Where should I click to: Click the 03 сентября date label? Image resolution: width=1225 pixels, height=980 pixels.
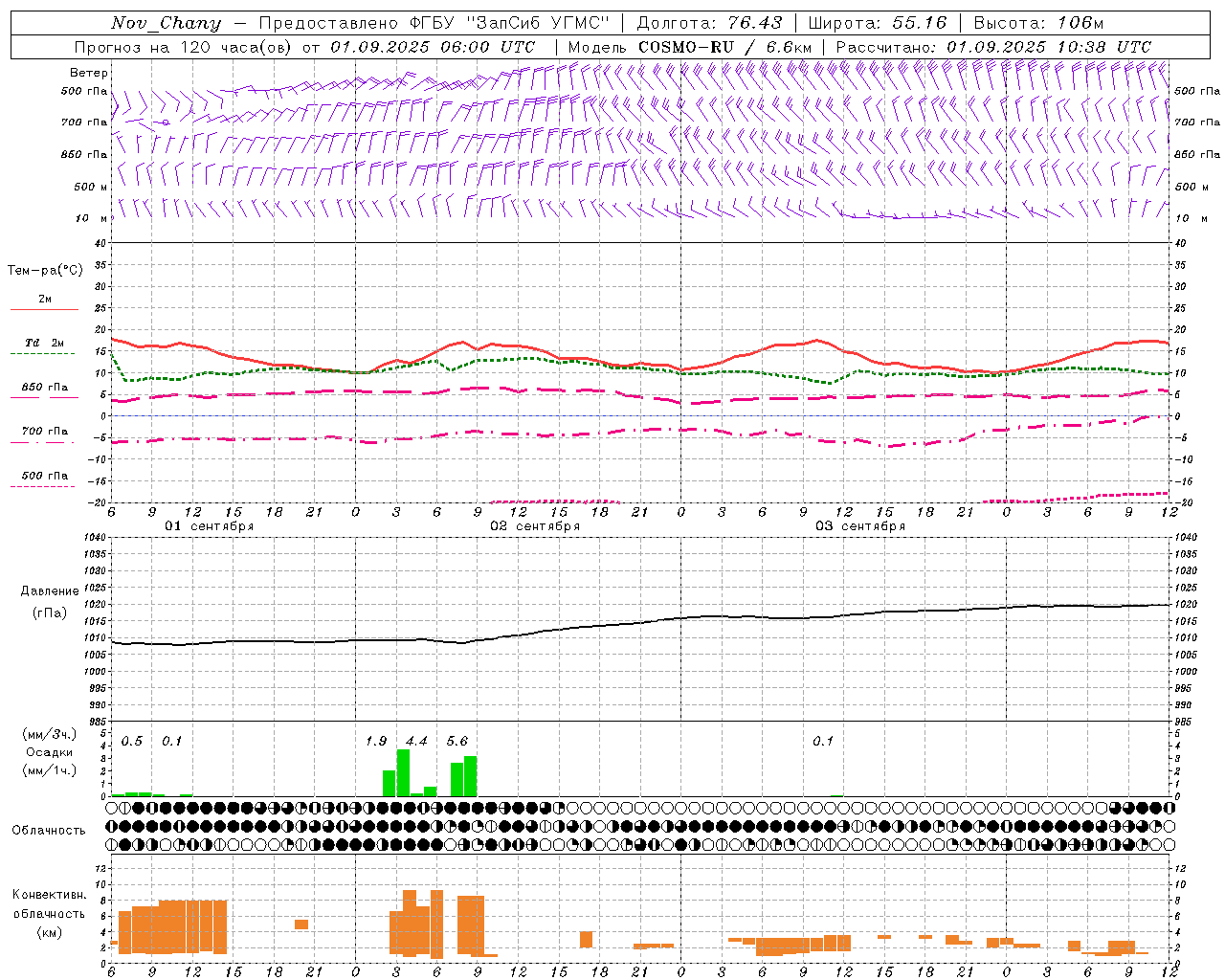[x=860, y=526]
